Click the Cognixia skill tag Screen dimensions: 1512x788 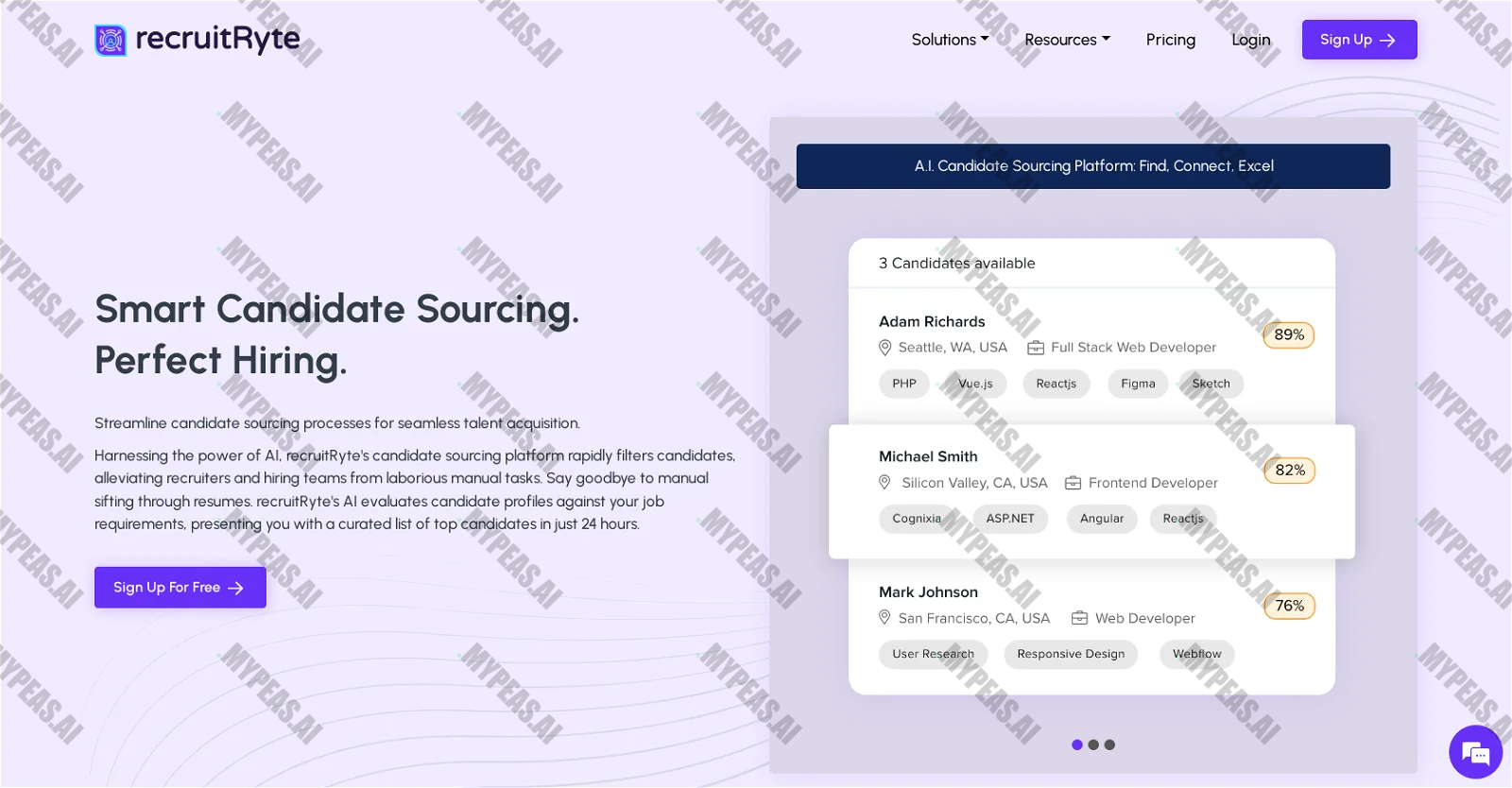[917, 519]
